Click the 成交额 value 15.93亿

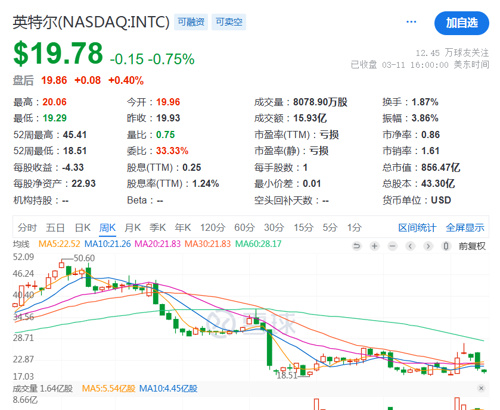pyautogui.click(x=310, y=118)
